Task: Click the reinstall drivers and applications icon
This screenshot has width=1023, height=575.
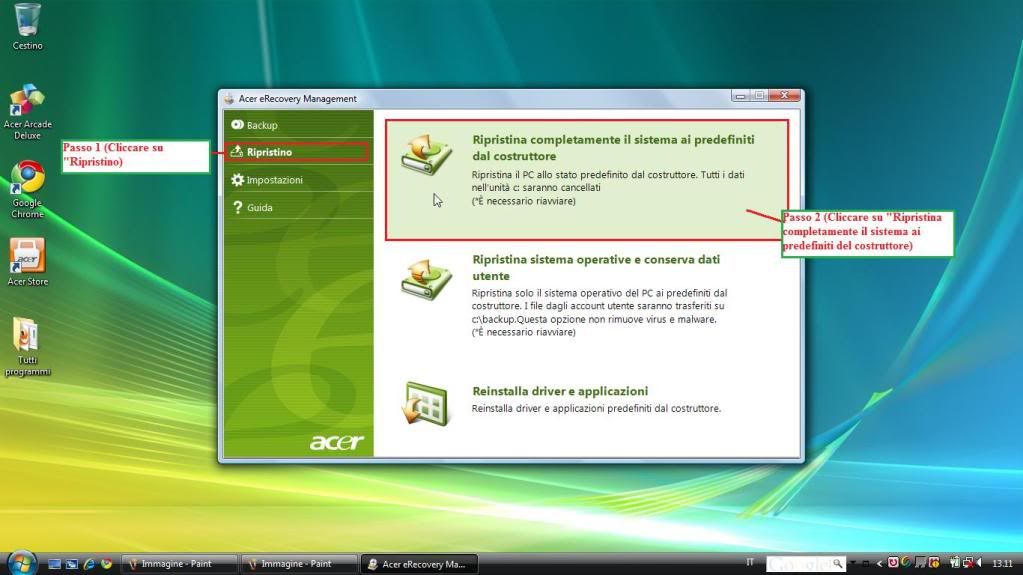Action: (425, 403)
